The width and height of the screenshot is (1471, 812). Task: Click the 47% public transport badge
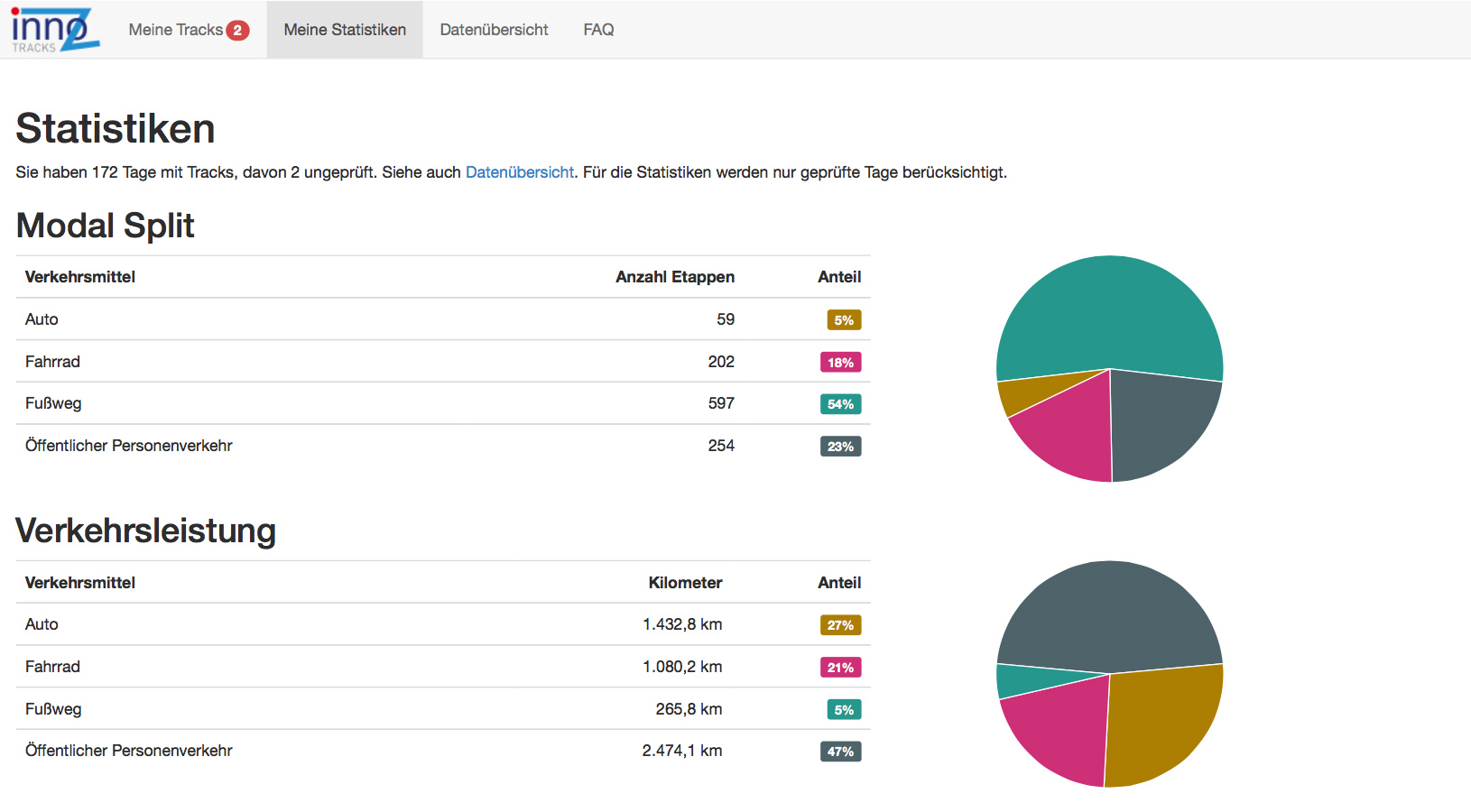[x=840, y=752]
